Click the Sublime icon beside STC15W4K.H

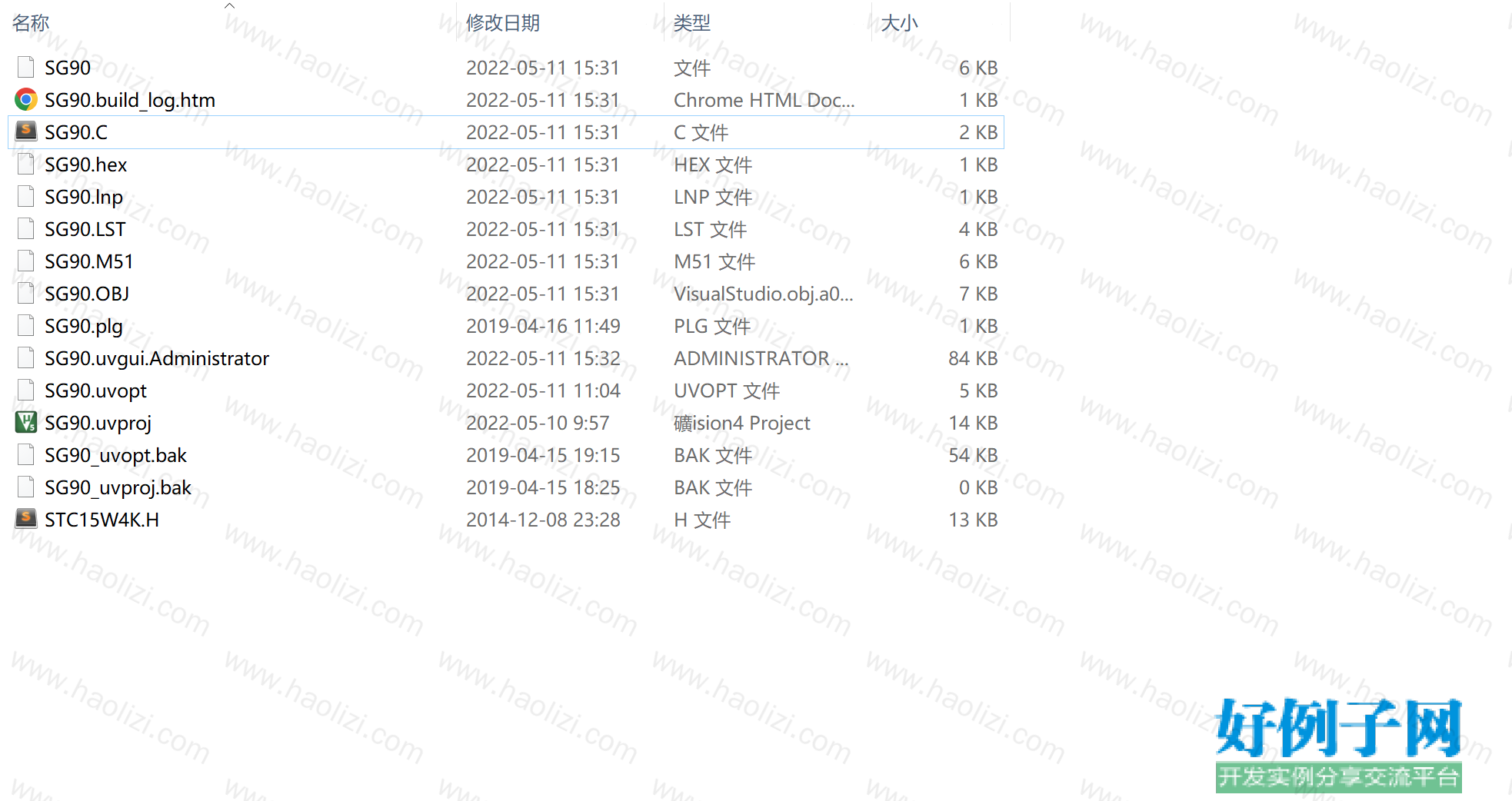point(25,519)
